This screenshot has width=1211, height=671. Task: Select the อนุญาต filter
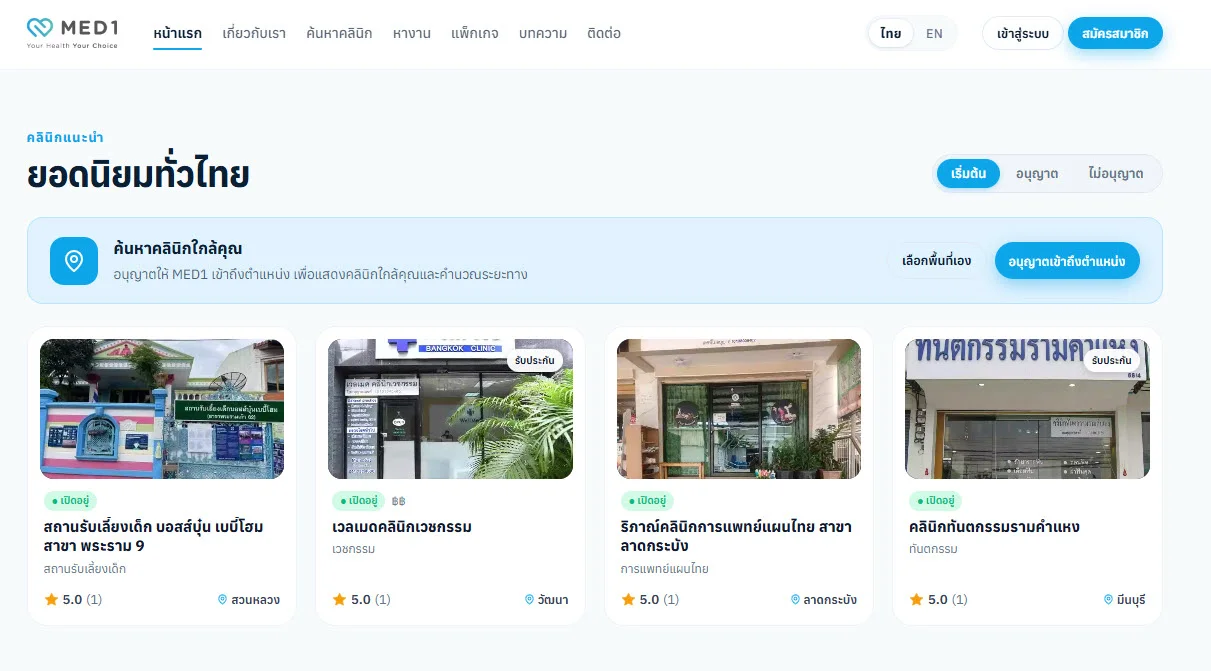click(x=1037, y=173)
